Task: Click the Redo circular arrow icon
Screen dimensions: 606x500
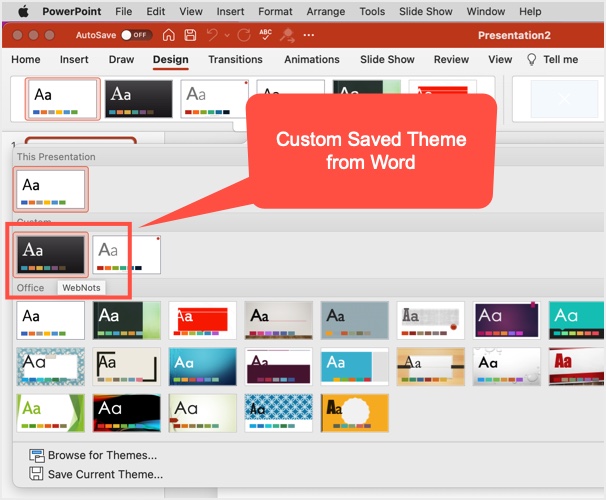Action: (x=244, y=35)
